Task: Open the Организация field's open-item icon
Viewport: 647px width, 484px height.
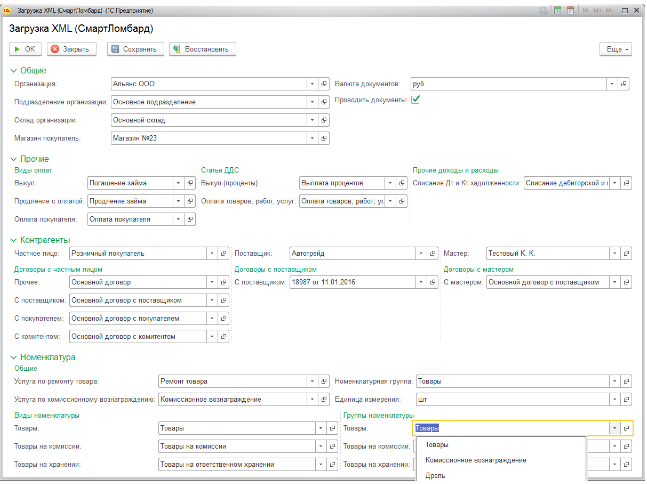Action: click(324, 84)
